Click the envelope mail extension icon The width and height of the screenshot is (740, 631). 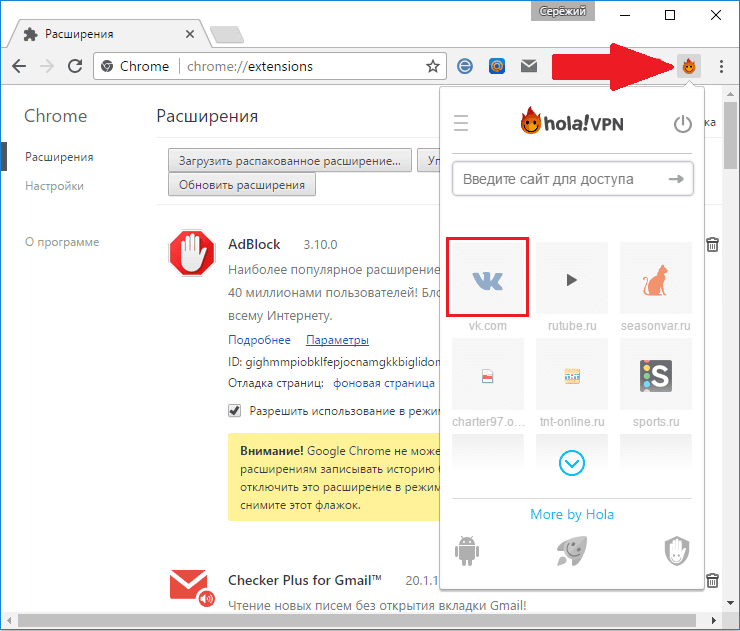529,66
